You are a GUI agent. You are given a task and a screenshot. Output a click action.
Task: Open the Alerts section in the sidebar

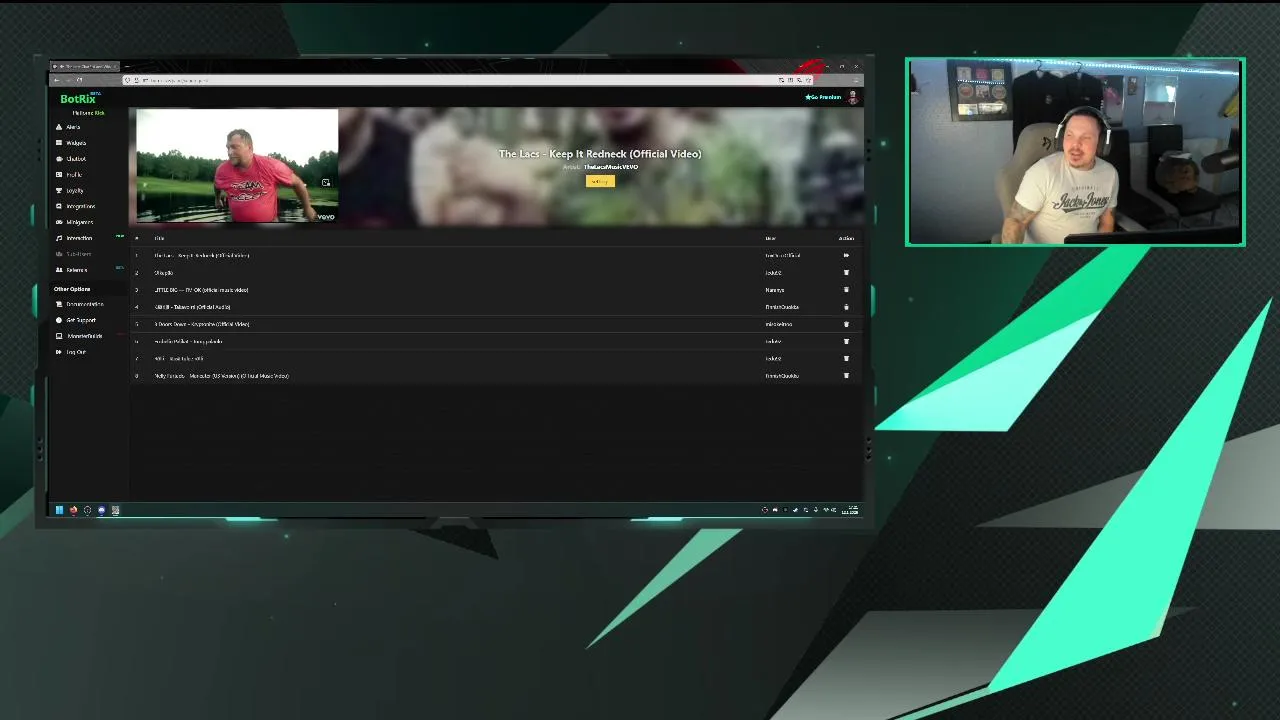click(73, 127)
